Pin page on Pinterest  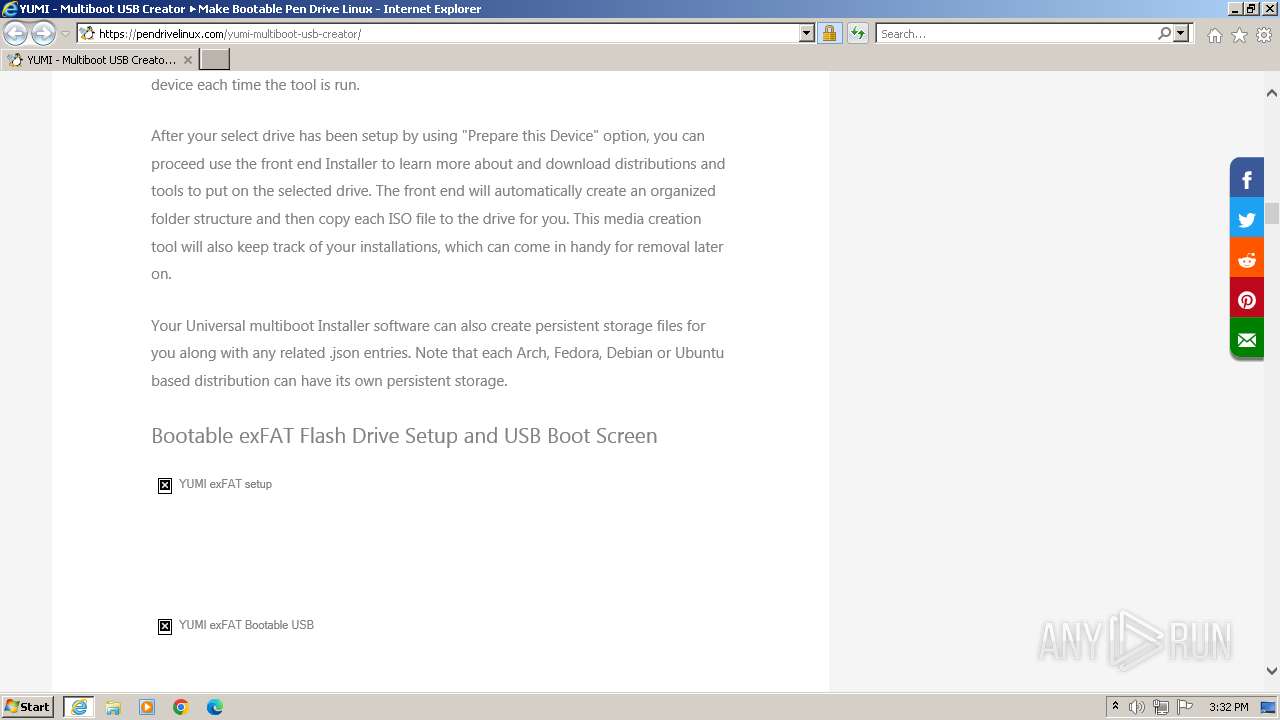click(x=1247, y=300)
